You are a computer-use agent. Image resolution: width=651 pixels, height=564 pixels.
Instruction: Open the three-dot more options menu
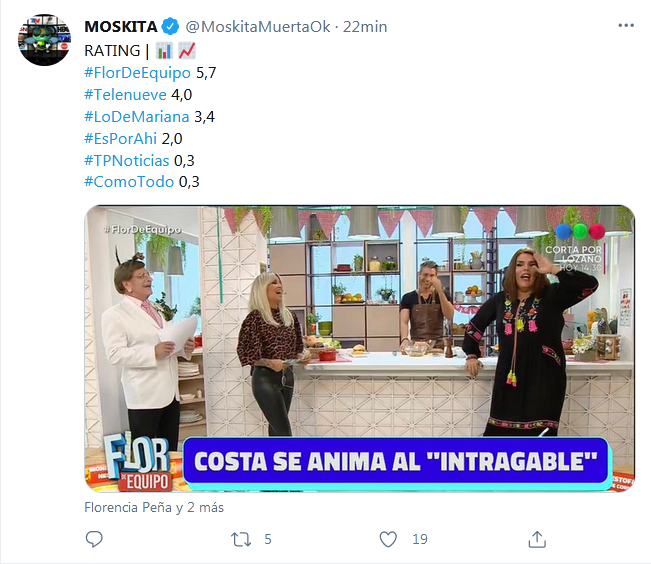point(626,26)
